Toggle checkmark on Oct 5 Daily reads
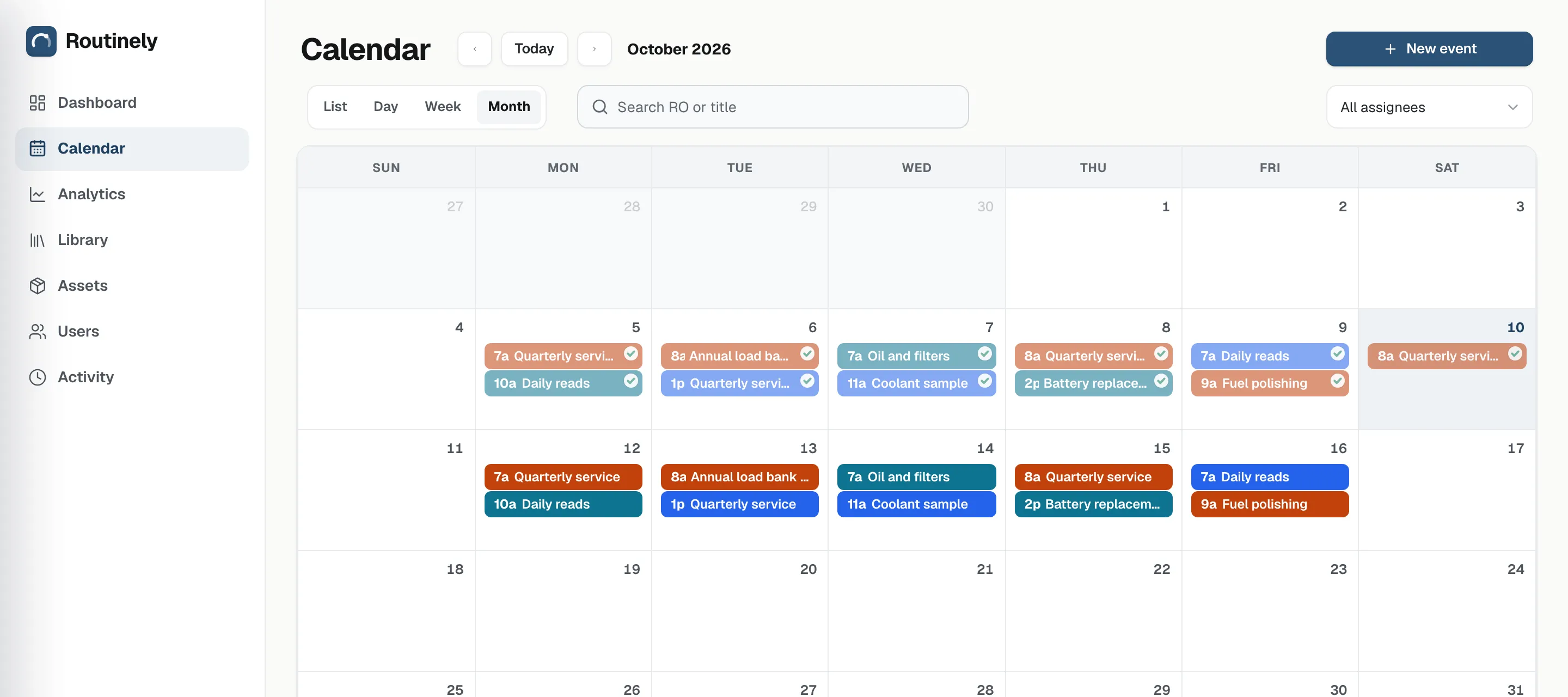1568x697 pixels. pyautogui.click(x=630, y=381)
